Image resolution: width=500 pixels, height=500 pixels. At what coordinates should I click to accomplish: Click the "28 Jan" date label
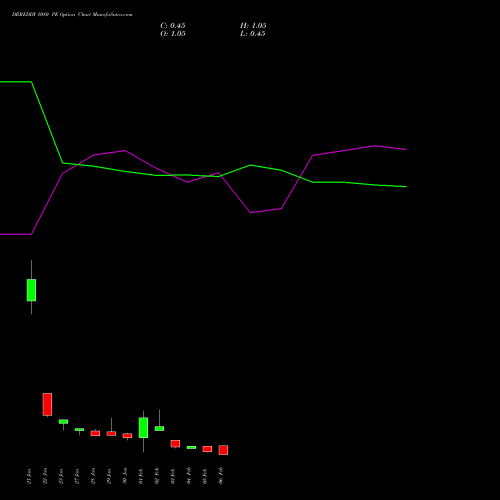click(93, 476)
